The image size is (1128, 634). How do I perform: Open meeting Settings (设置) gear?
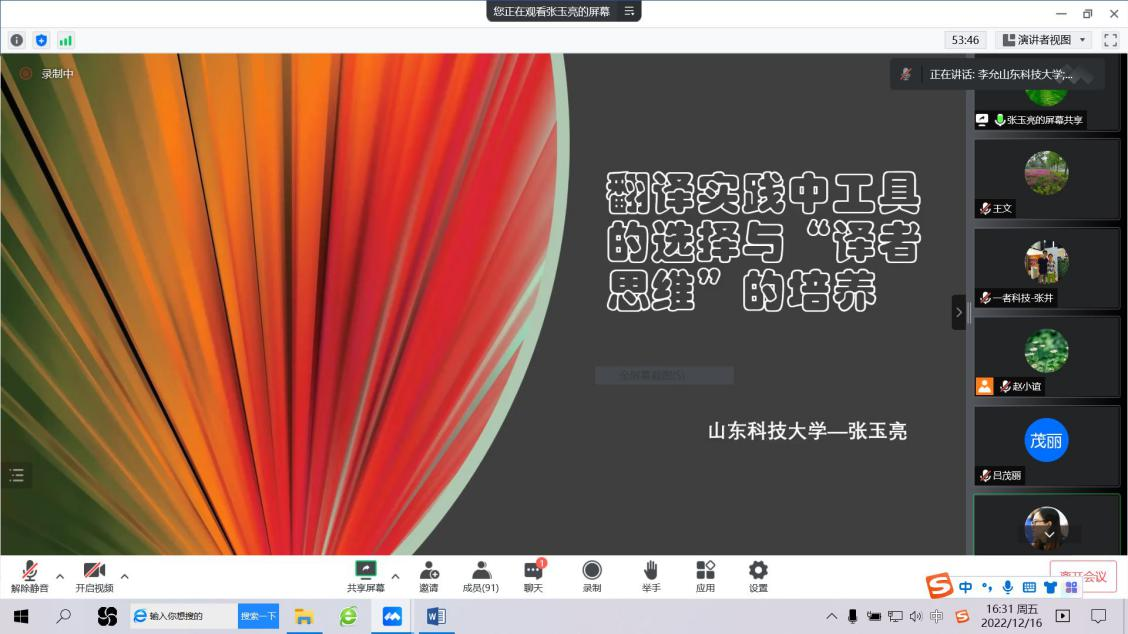(758, 576)
